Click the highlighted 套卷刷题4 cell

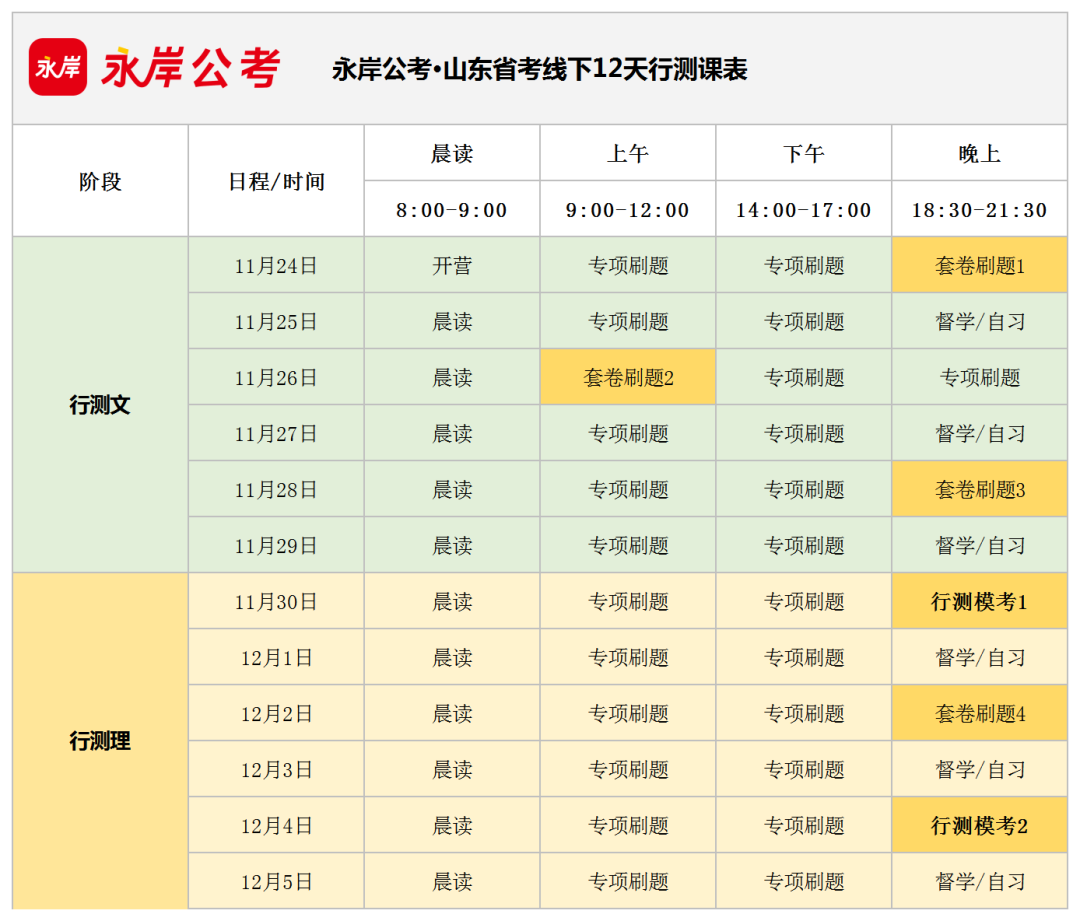pos(979,714)
